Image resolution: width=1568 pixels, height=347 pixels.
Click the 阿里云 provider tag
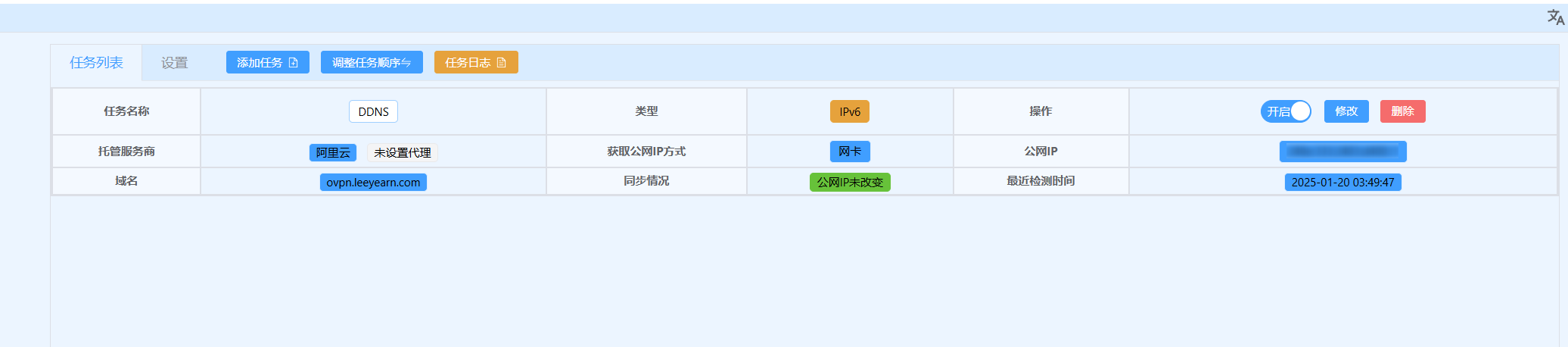[x=332, y=152]
